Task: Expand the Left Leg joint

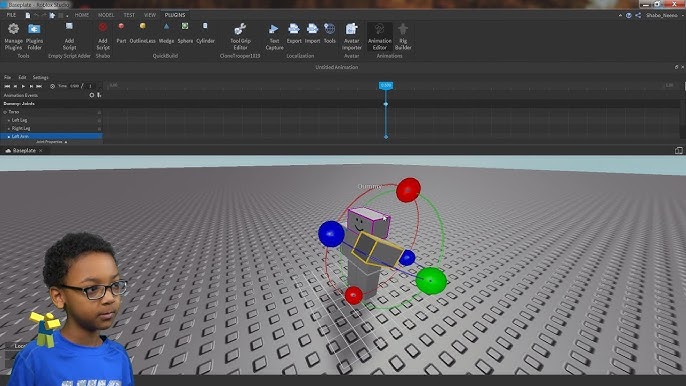Action: [9, 120]
